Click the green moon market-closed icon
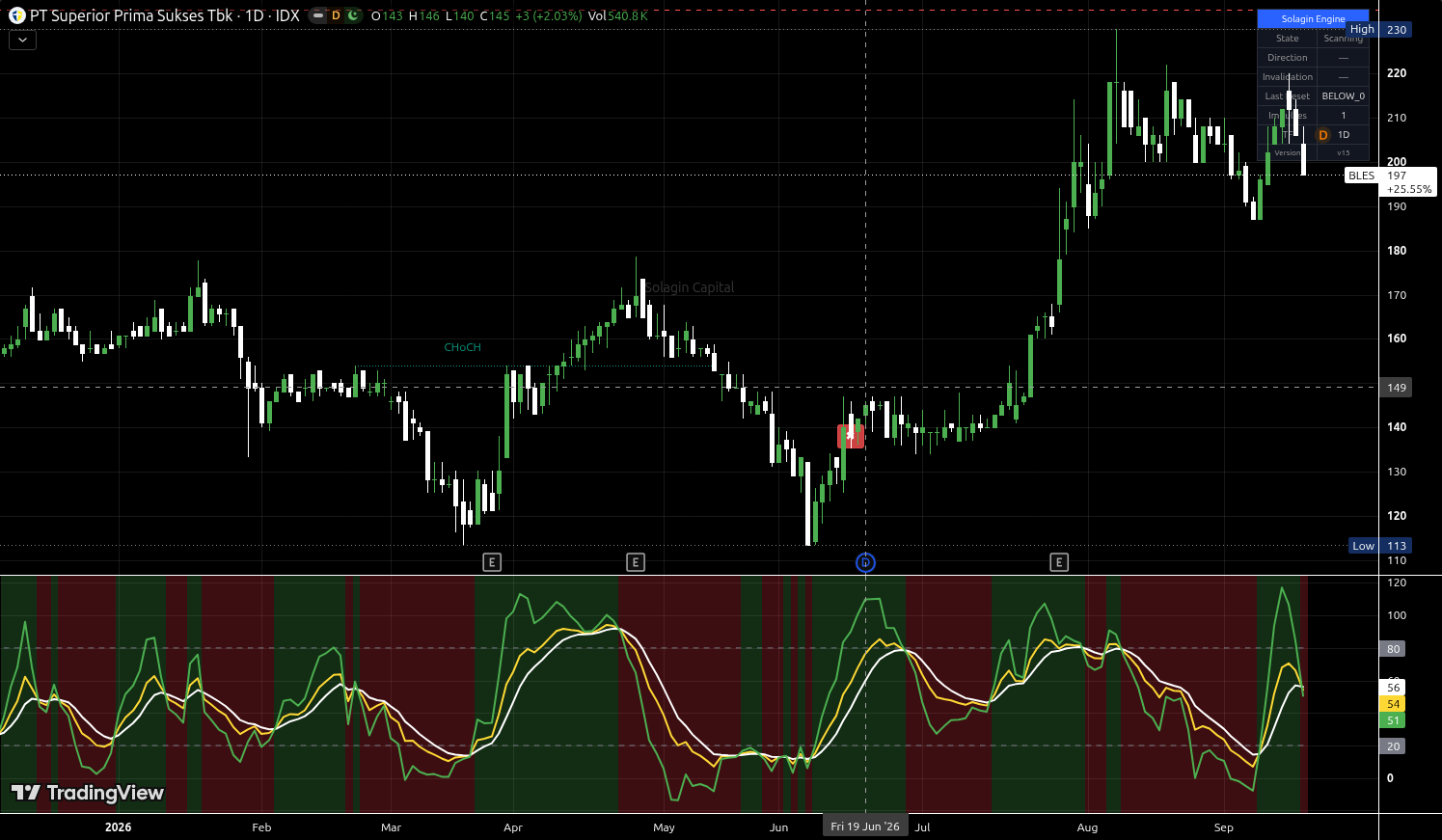Viewport: 1442px width, 840px height. click(x=353, y=15)
